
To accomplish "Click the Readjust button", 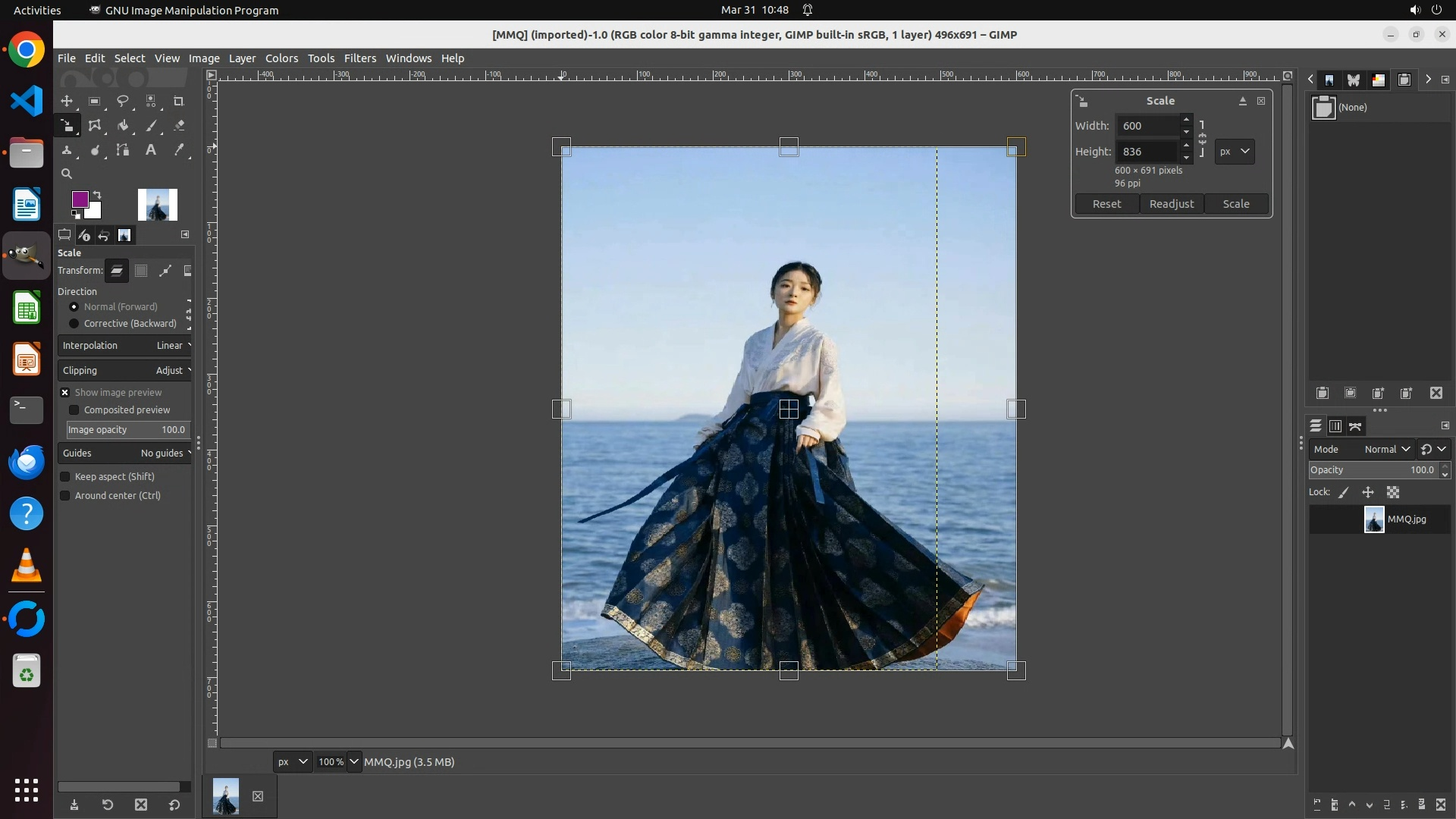I will [1171, 204].
